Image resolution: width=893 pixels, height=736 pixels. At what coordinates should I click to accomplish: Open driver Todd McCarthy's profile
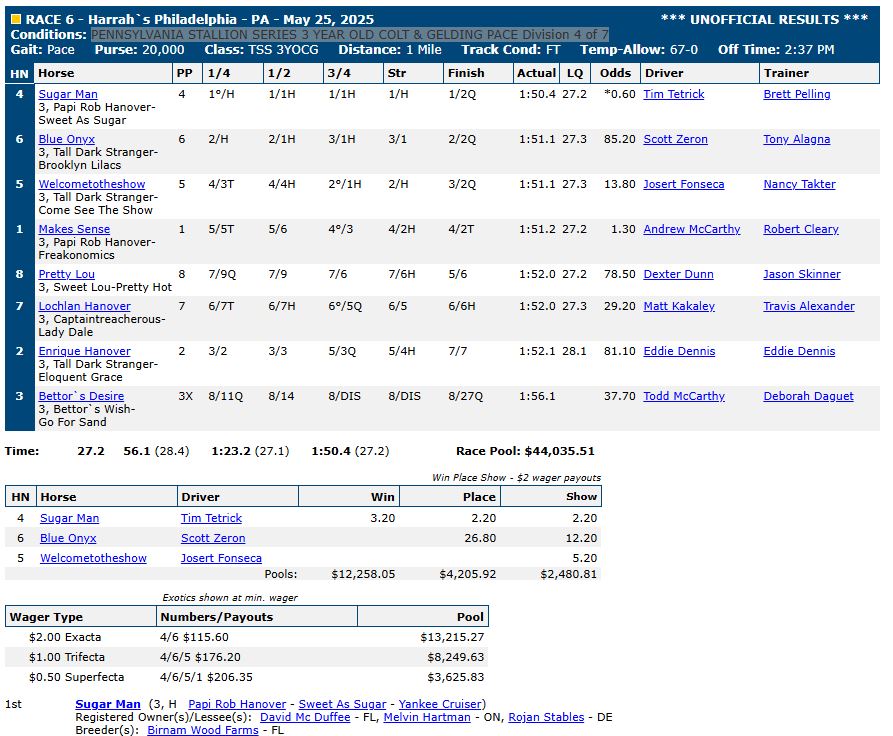684,396
